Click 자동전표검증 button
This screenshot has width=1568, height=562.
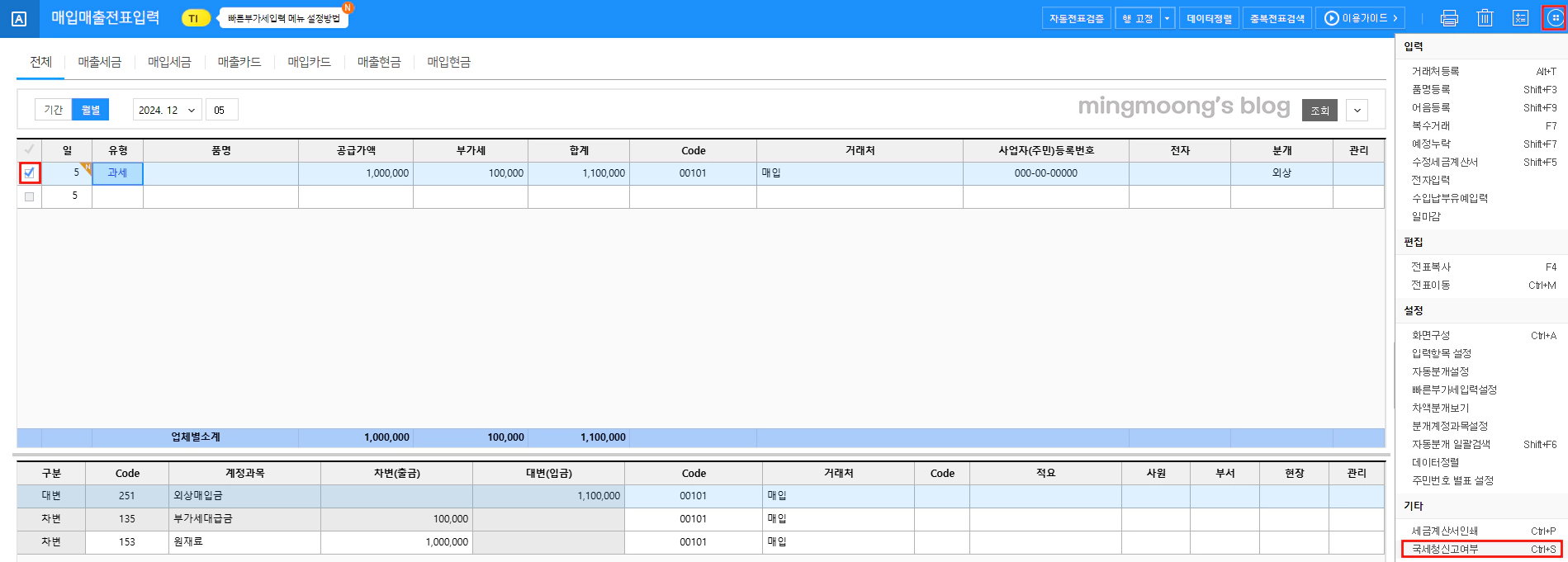coord(1077,18)
